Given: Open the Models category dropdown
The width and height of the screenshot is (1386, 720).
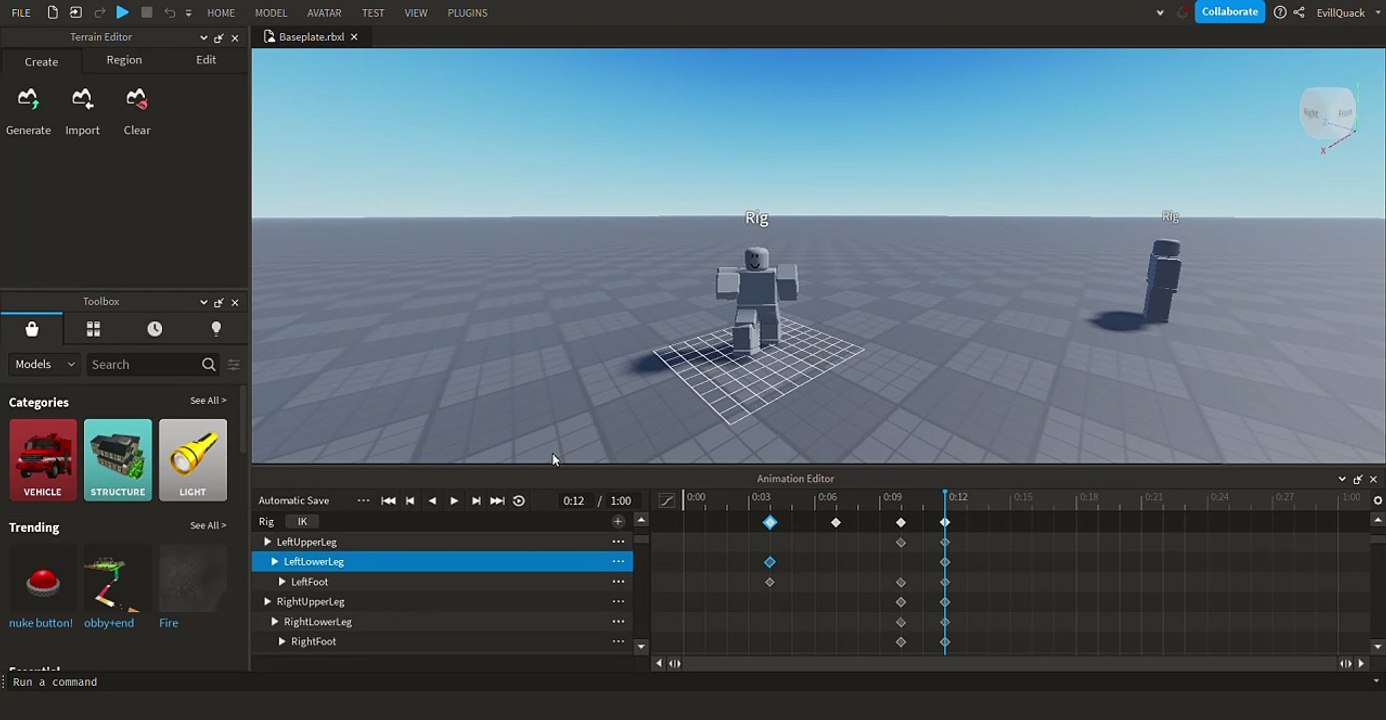Looking at the screenshot, I should pyautogui.click(x=44, y=364).
